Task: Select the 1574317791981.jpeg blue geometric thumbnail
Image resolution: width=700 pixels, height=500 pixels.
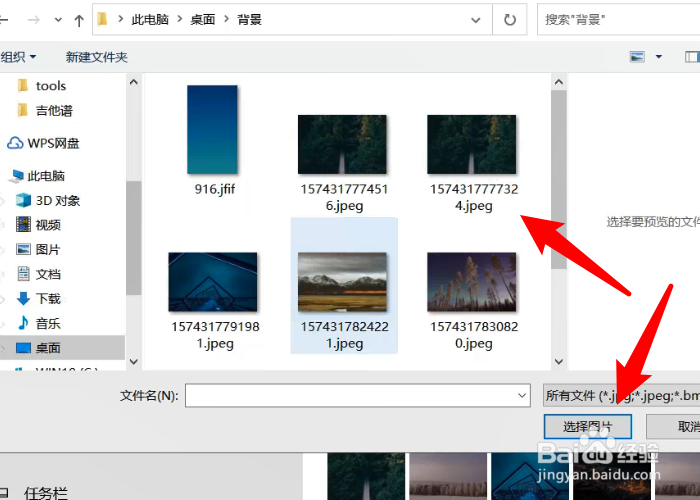Action: pyautogui.click(x=213, y=282)
